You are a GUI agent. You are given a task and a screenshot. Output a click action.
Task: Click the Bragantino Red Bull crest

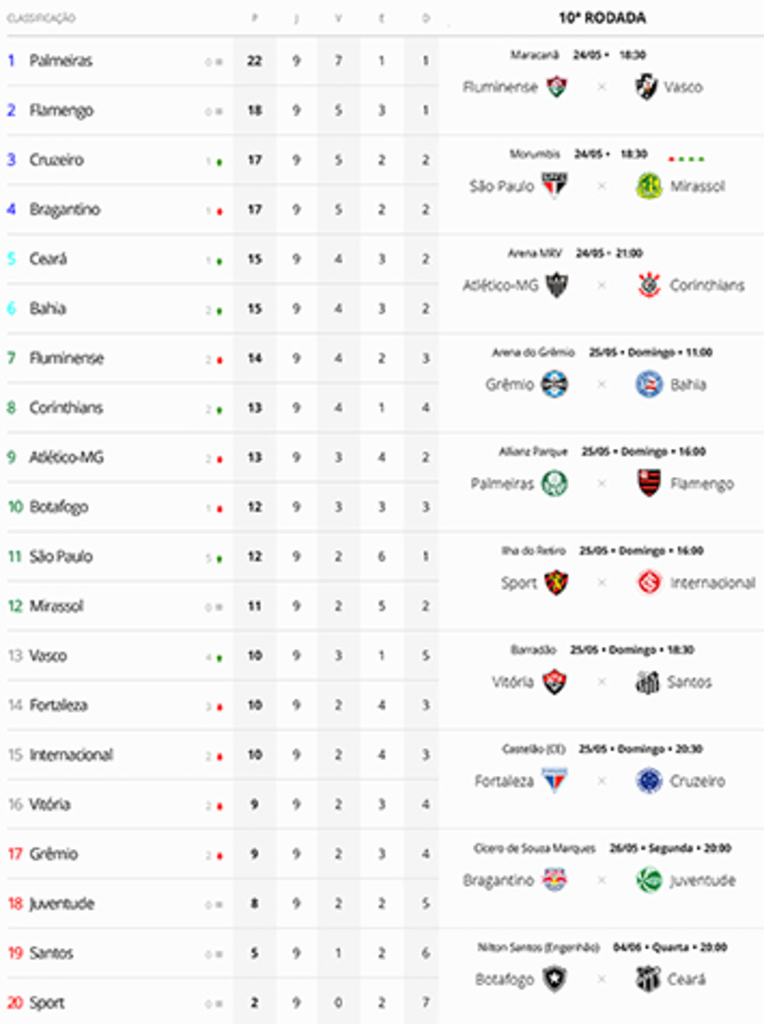(x=555, y=880)
